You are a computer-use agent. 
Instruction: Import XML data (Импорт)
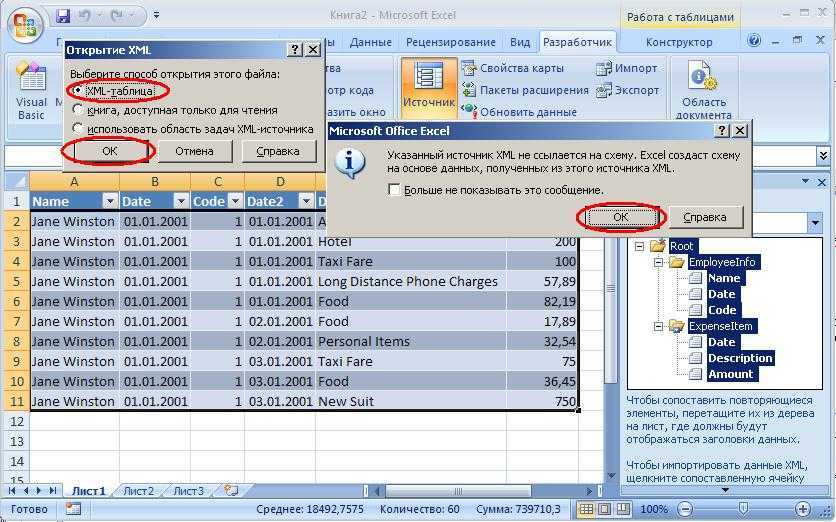click(x=627, y=68)
